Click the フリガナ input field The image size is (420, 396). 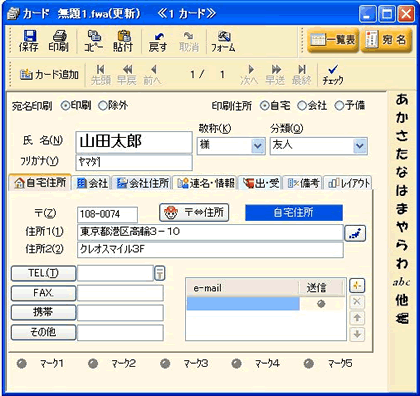pyautogui.click(x=134, y=163)
